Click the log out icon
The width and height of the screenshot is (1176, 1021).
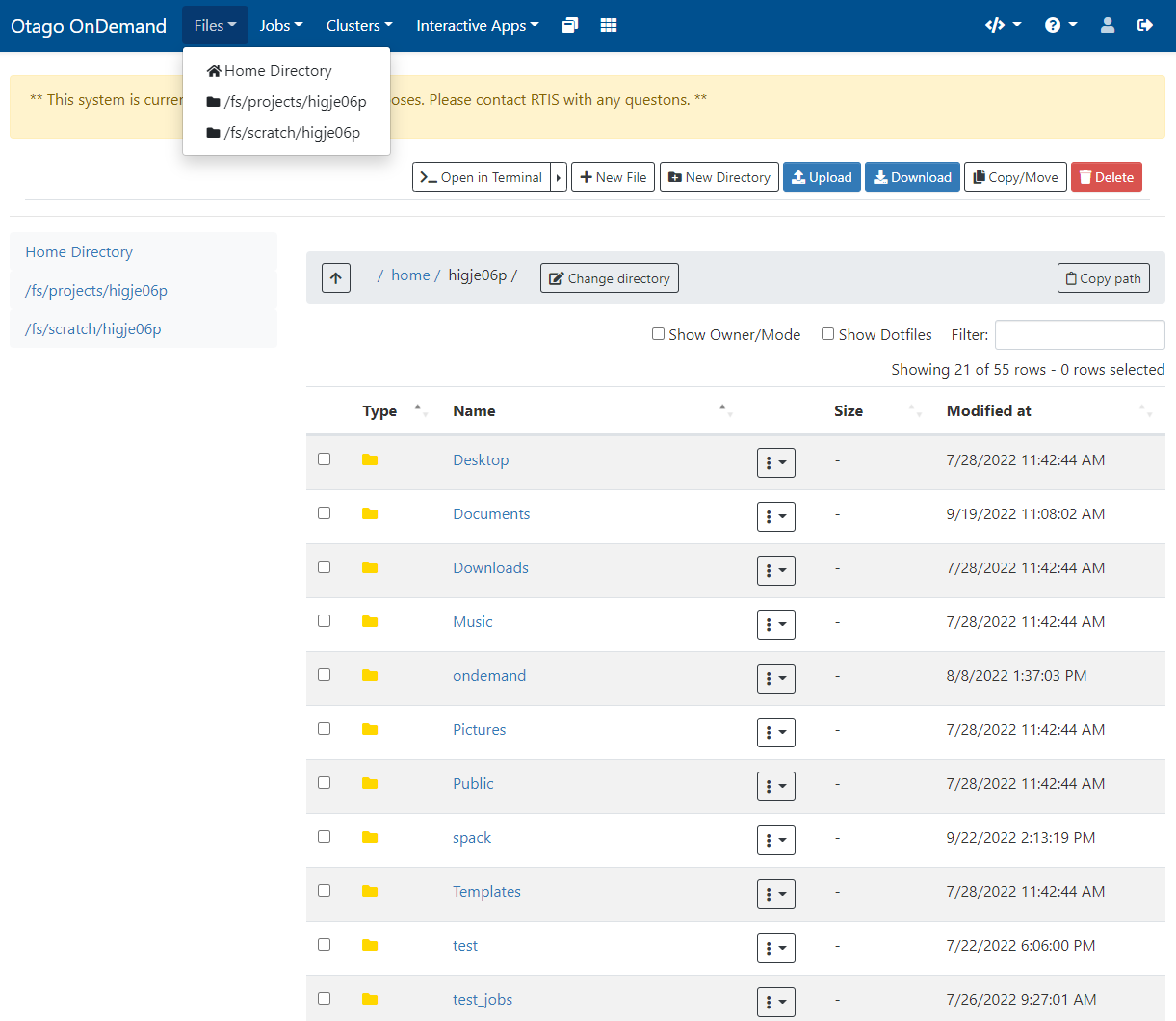point(1145,24)
